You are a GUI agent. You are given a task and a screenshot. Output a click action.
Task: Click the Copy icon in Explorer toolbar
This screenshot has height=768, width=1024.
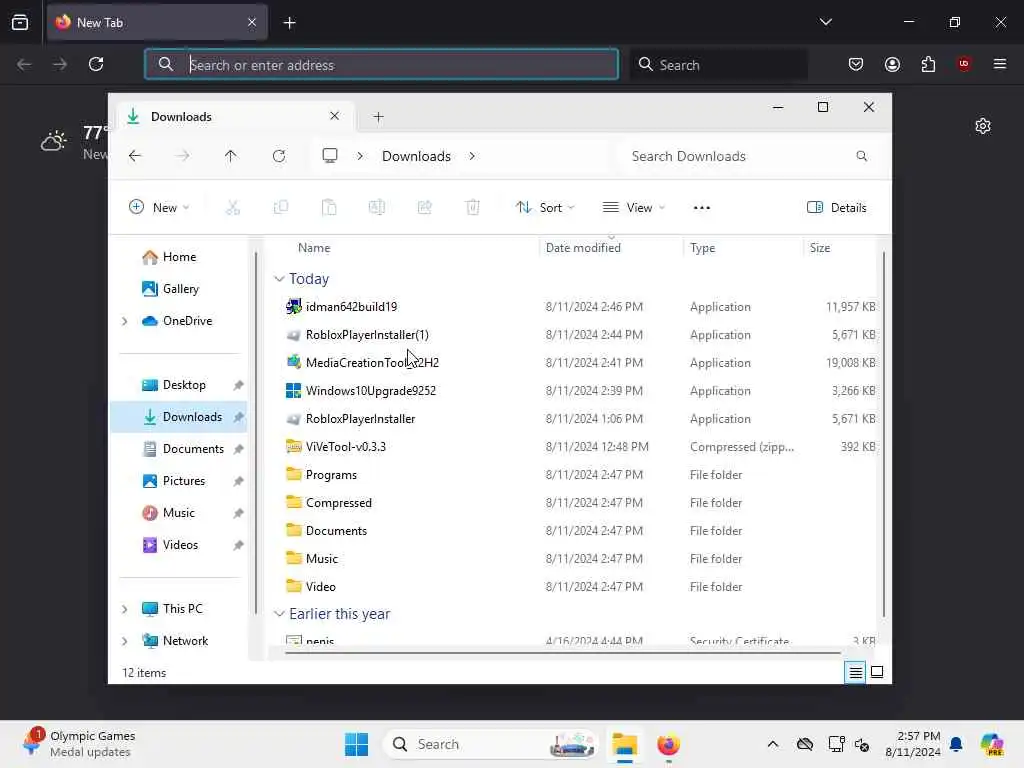click(x=281, y=208)
